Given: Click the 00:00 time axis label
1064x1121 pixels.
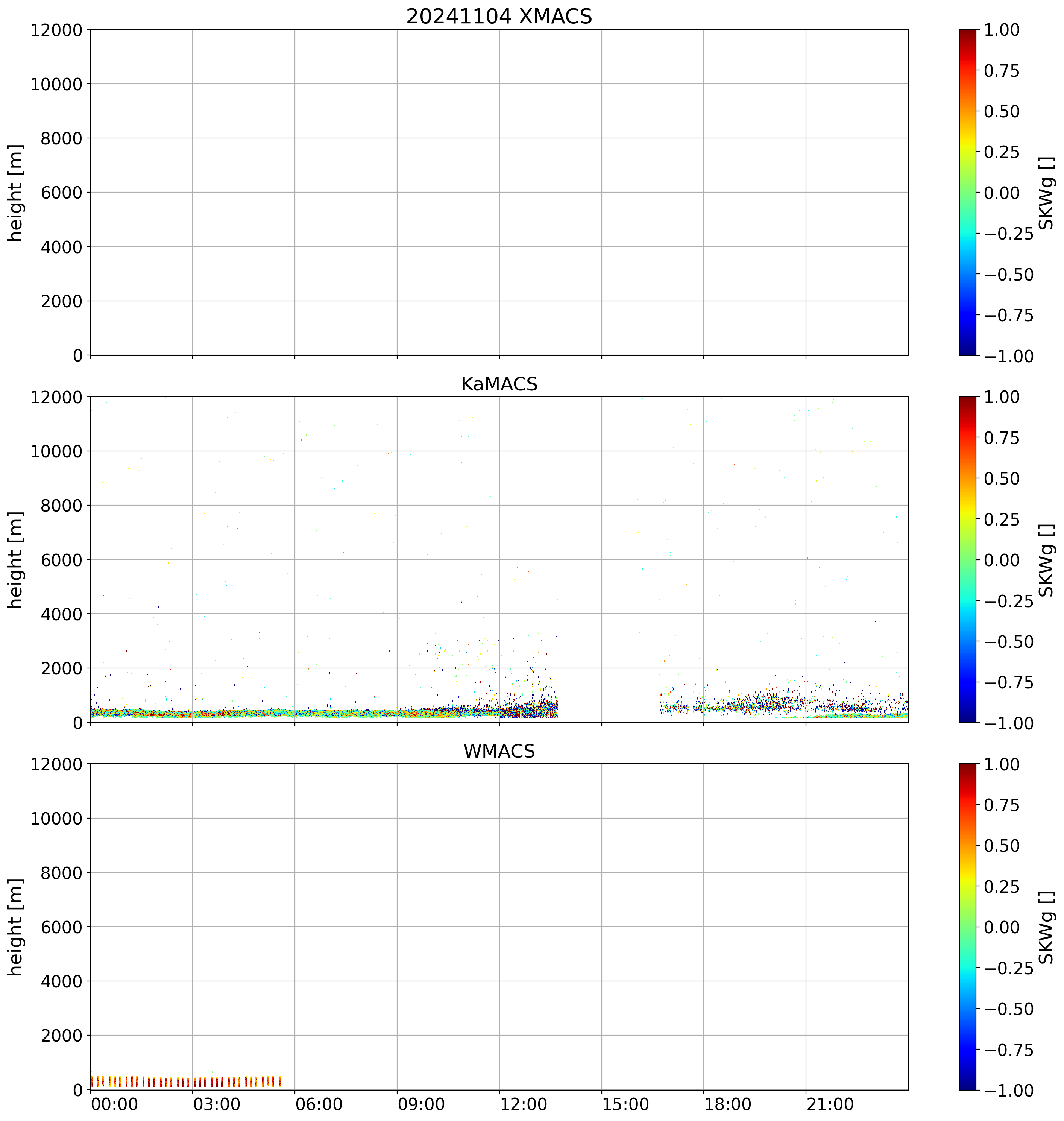Looking at the screenshot, I should click(x=115, y=1104).
